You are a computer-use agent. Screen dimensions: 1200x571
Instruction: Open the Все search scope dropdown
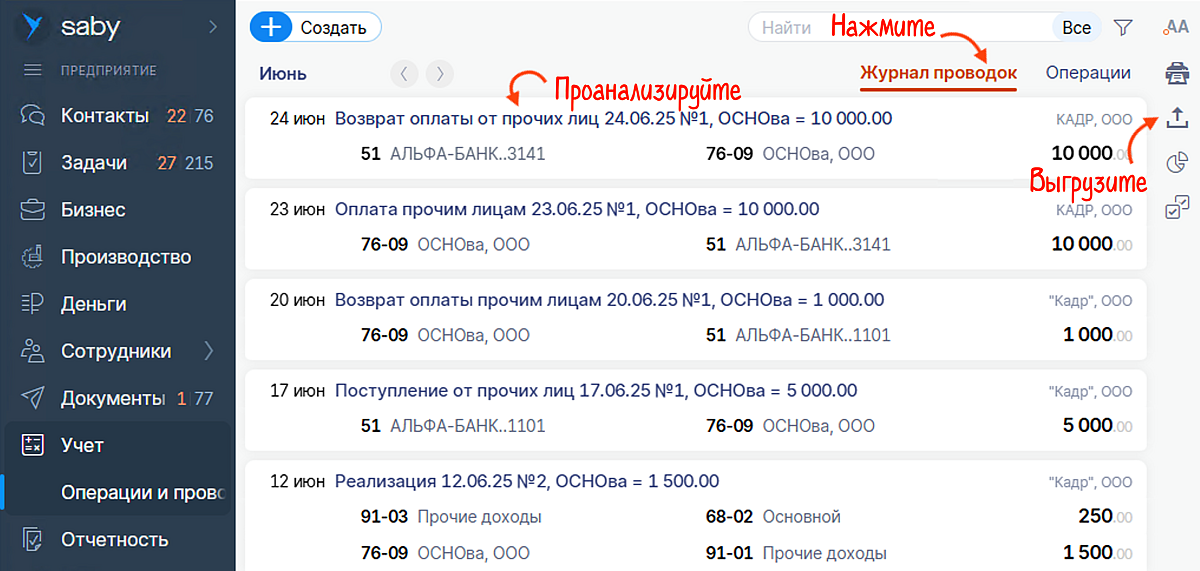pyautogui.click(x=1076, y=28)
